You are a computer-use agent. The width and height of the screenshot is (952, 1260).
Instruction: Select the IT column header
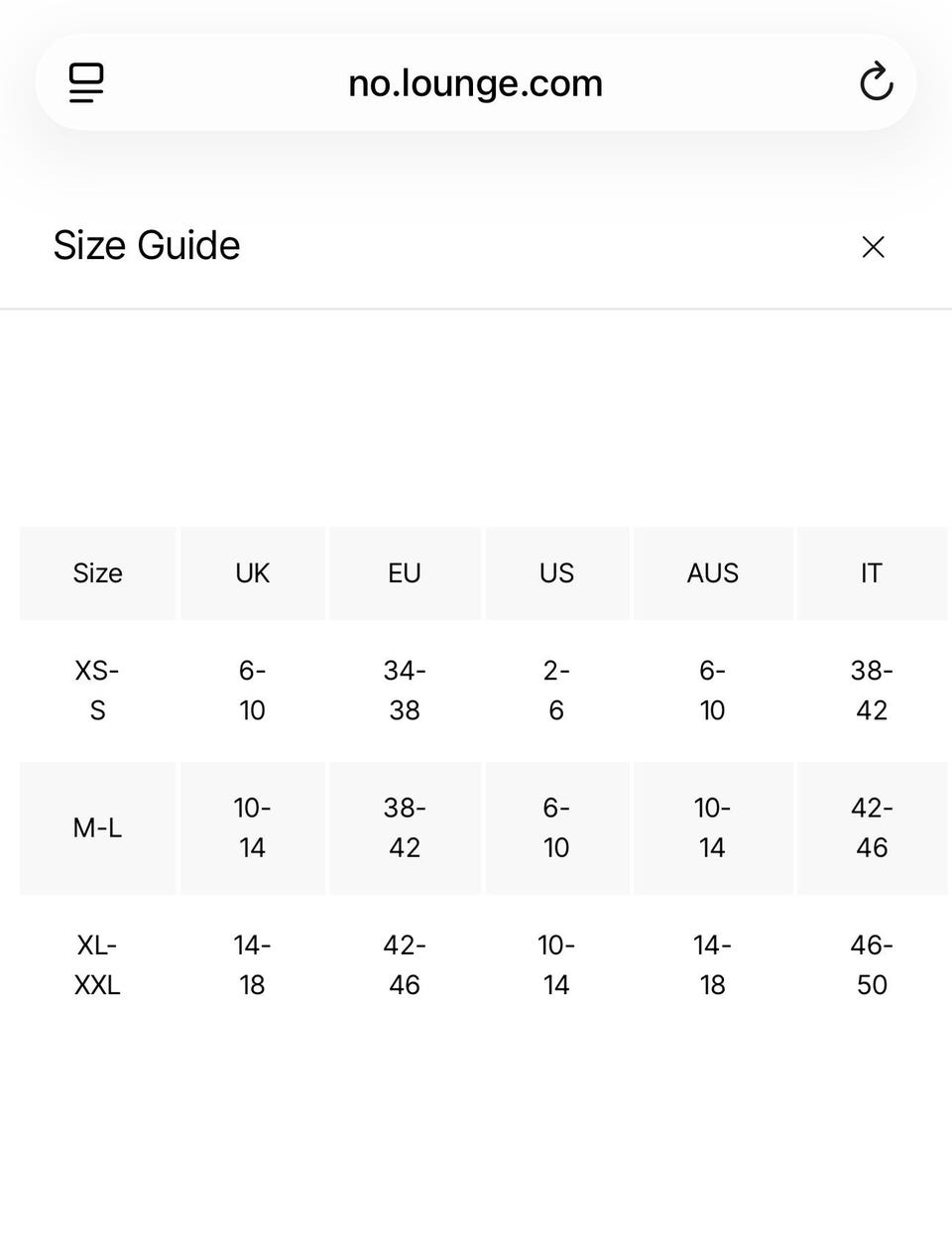click(872, 573)
